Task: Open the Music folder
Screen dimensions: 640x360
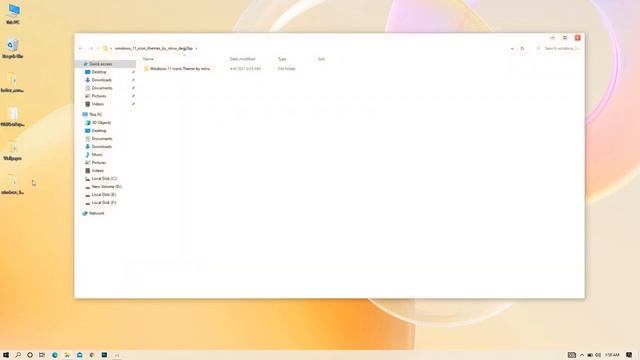Action: coord(97,155)
